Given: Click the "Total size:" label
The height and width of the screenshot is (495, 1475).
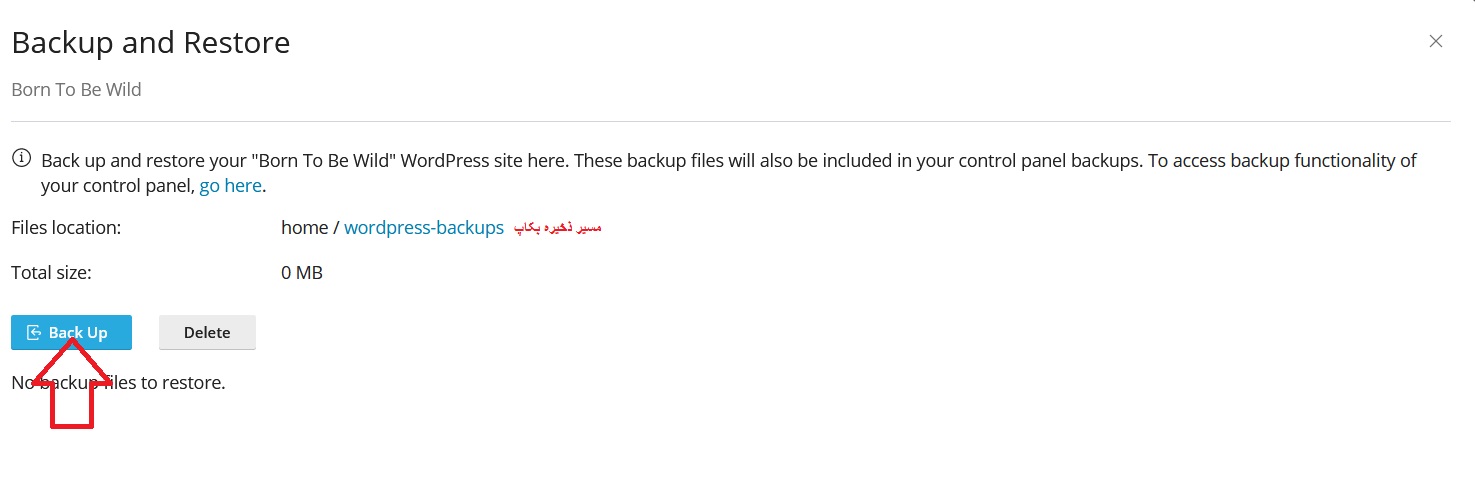Looking at the screenshot, I should 51,273.
